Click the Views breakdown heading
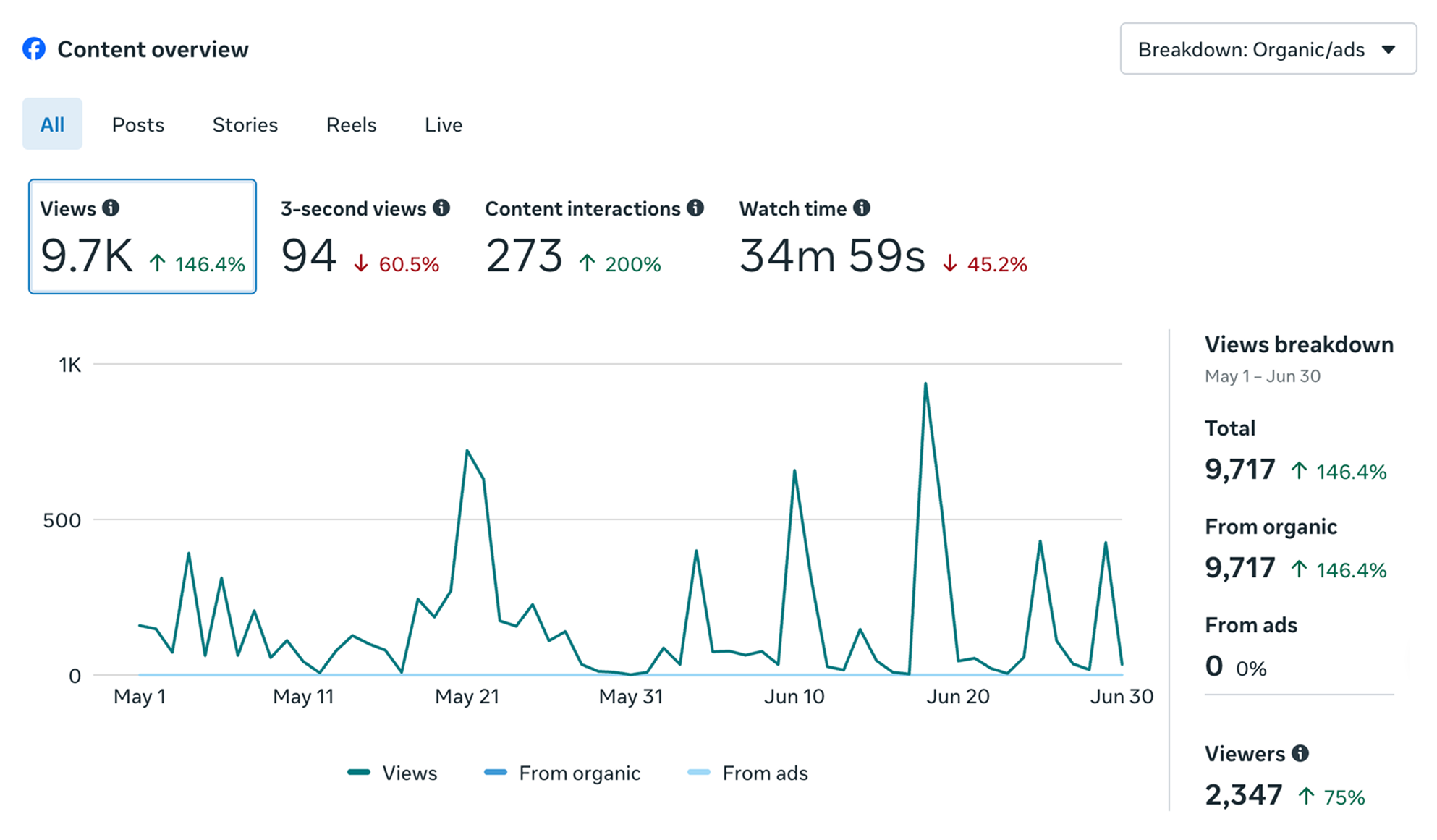 [x=1299, y=344]
